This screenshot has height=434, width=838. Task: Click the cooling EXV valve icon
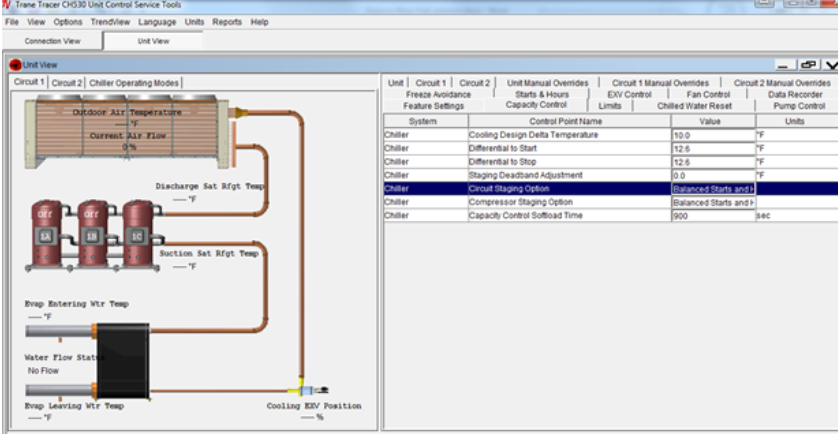pyautogui.click(x=308, y=390)
